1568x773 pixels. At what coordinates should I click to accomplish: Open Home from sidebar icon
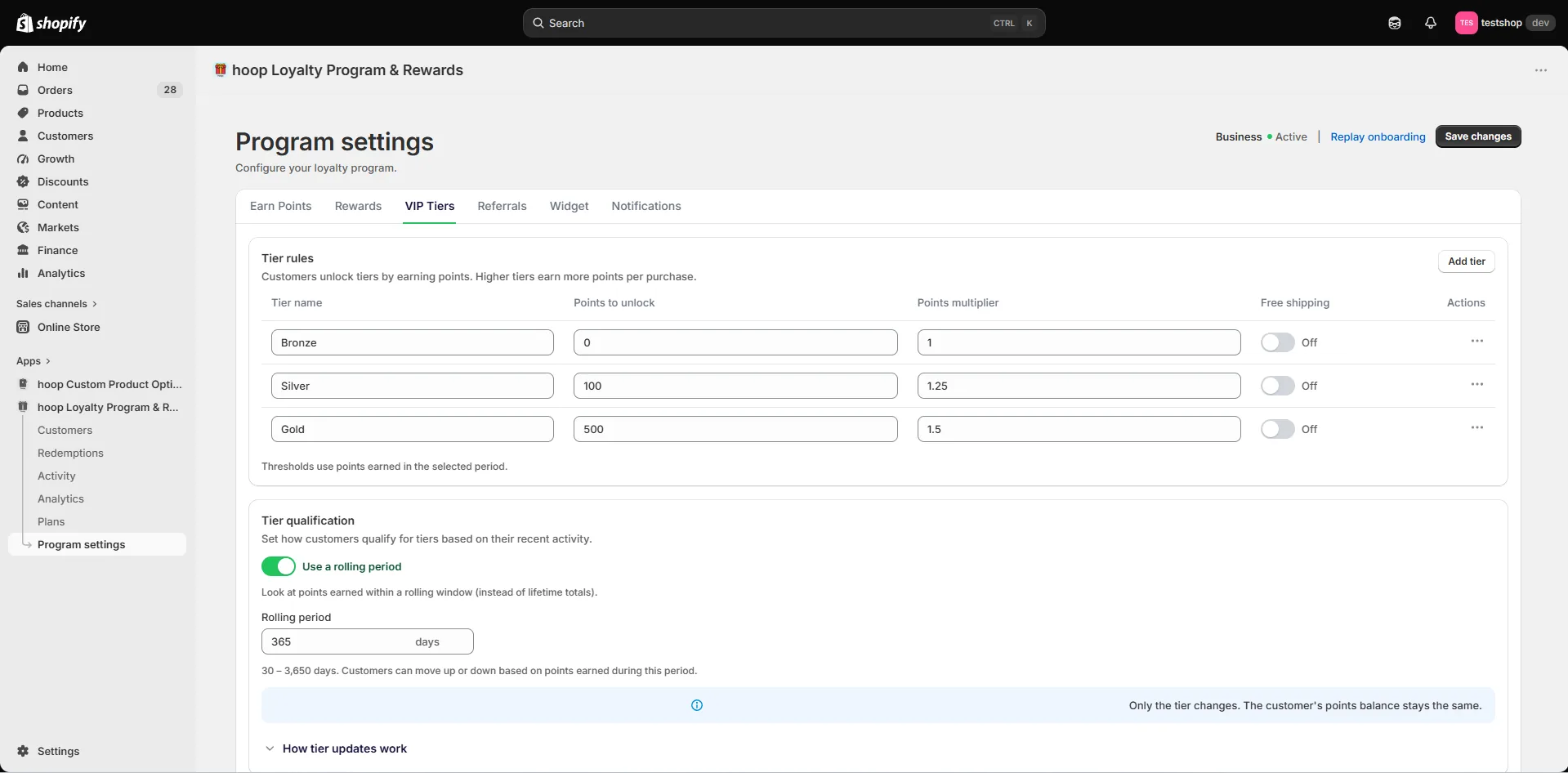tap(23, 67)
